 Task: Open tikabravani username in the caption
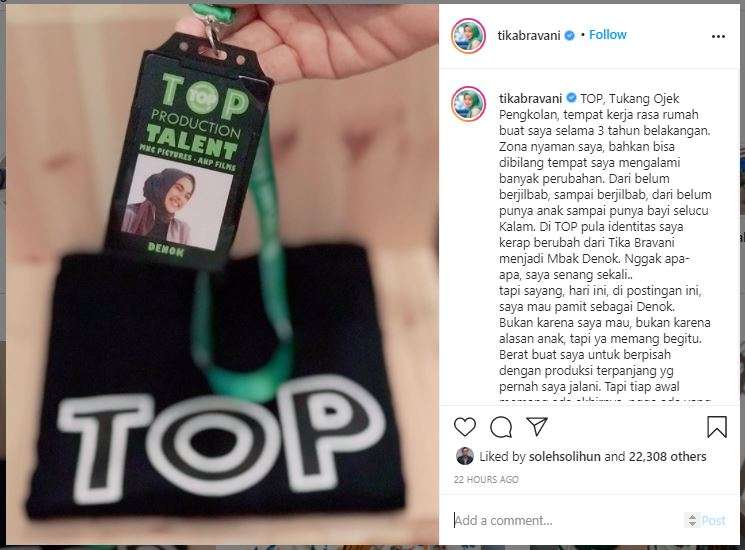pos(530,98)
